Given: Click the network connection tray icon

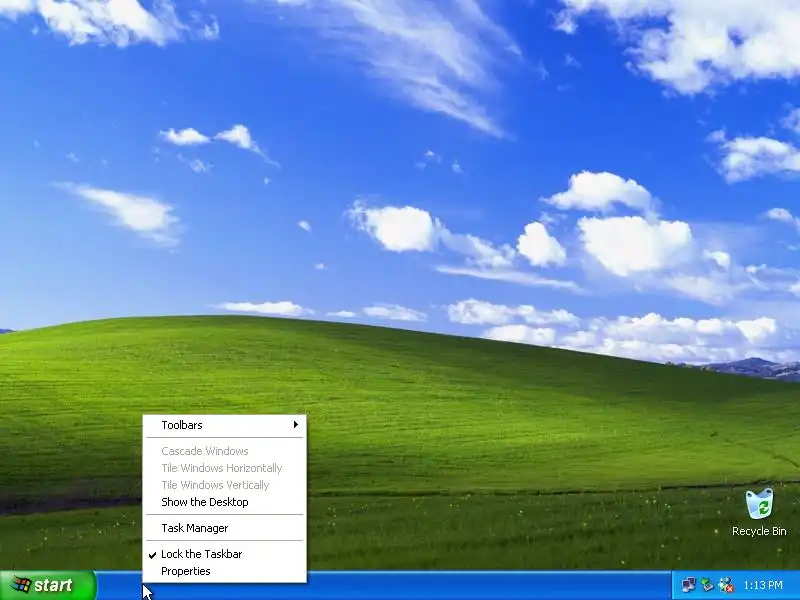Looking at the screenshot, I should pyautogui.click(x=688, y=585).
